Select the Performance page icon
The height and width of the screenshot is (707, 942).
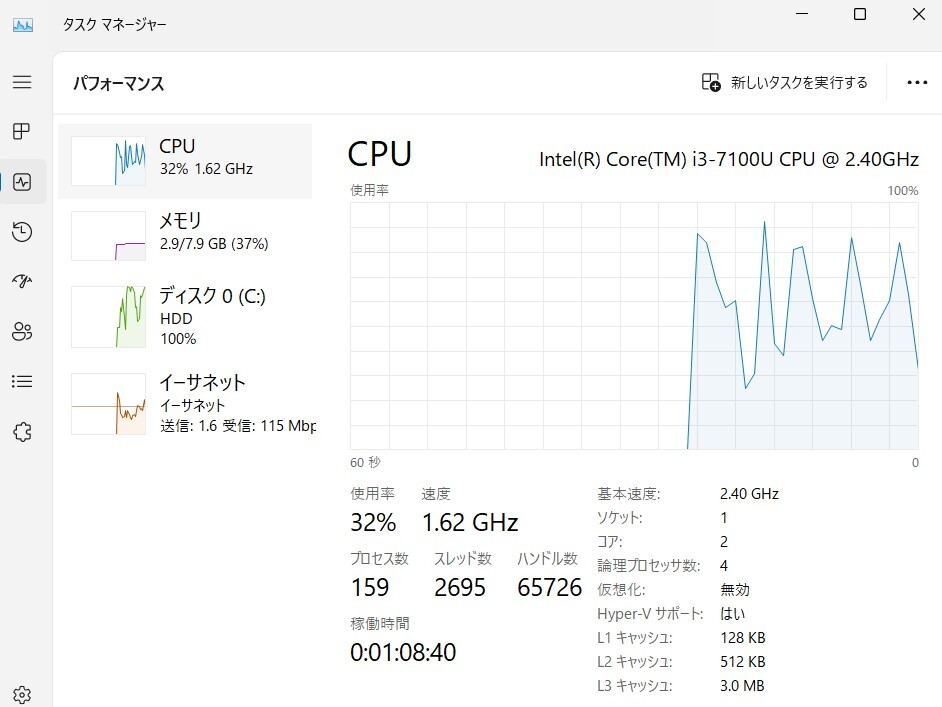click(x=22, y=181)
